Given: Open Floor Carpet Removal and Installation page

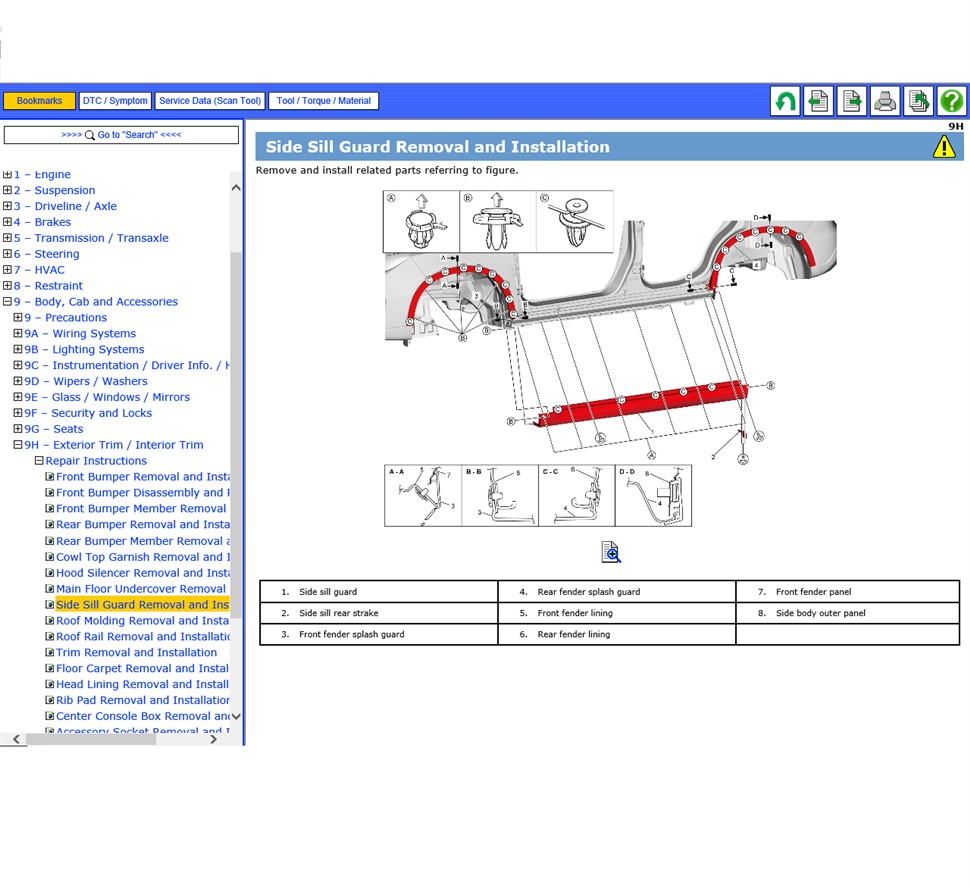Looking at the screenshot, I should pyautogui.click(x=142, y=668).
